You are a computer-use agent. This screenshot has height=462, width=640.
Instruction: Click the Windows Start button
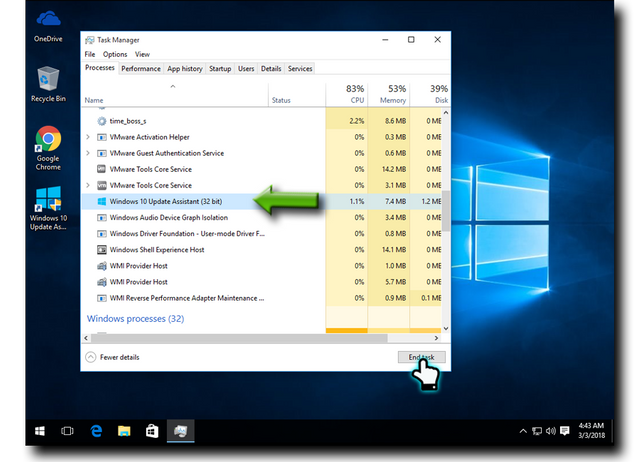point(40,431)
